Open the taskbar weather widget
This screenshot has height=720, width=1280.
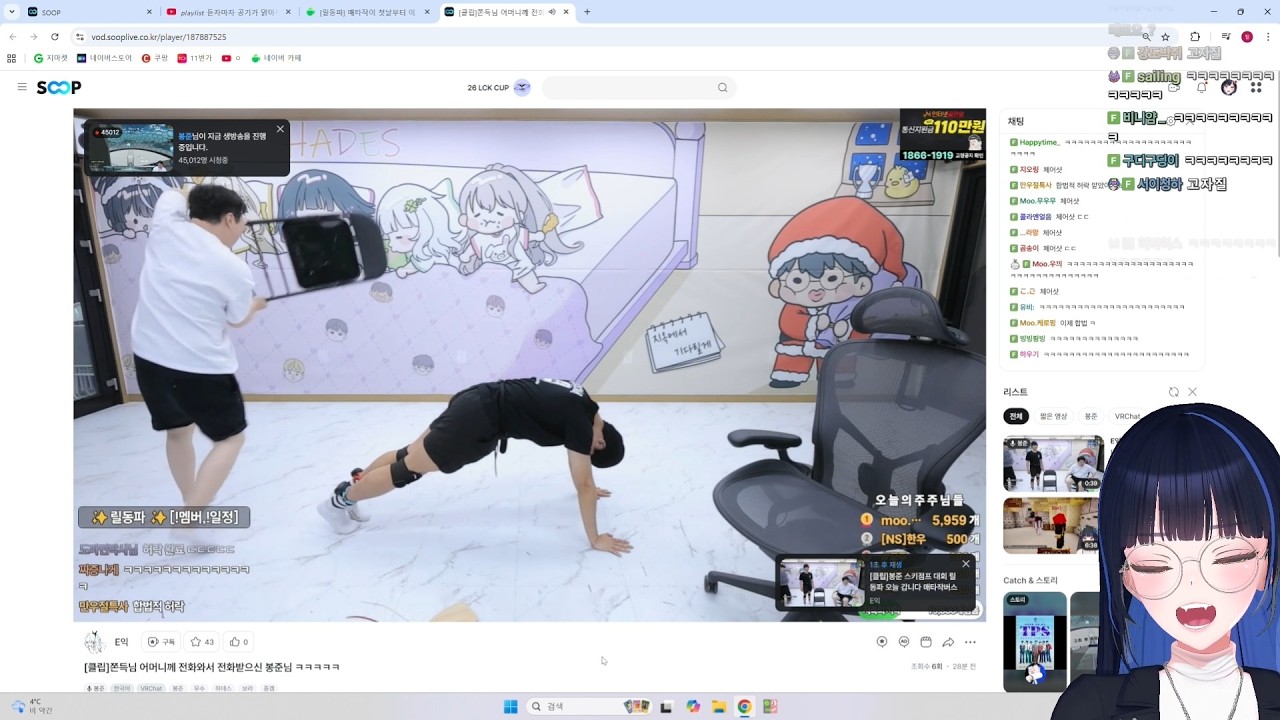pyautogui.click(x=30, y=706)
